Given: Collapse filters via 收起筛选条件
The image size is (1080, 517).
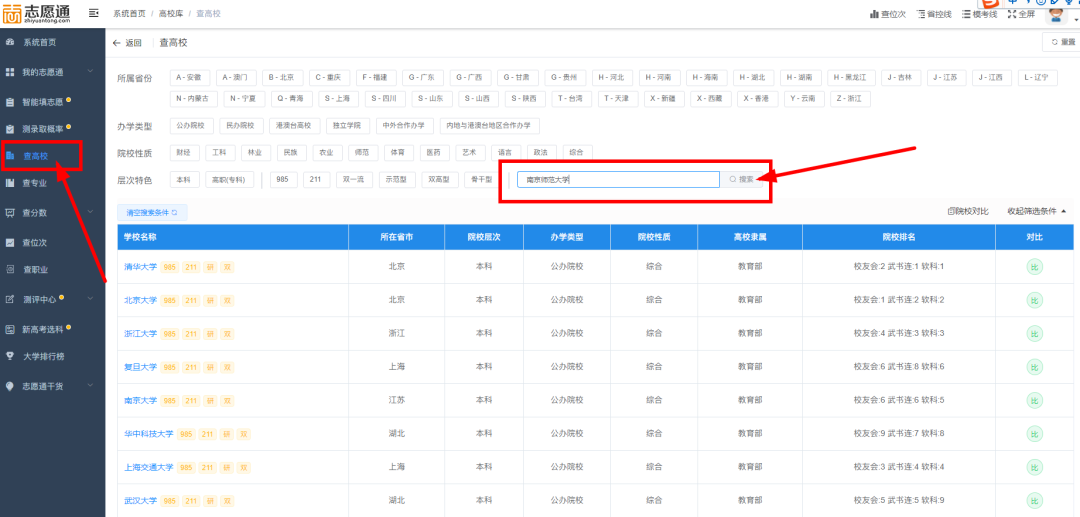Looking at the screenshot, I should click(1037, 212).
